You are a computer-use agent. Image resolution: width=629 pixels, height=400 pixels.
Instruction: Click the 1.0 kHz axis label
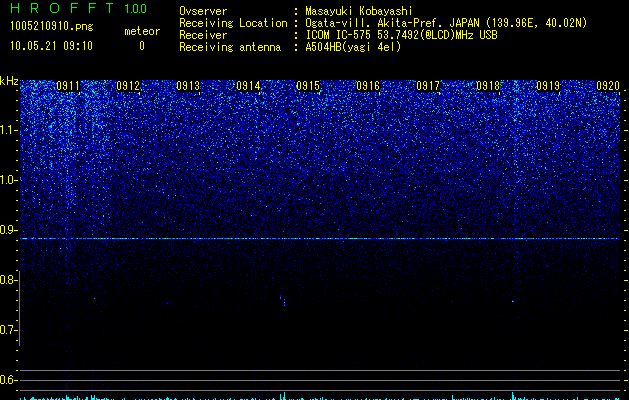tap(8, 180)
